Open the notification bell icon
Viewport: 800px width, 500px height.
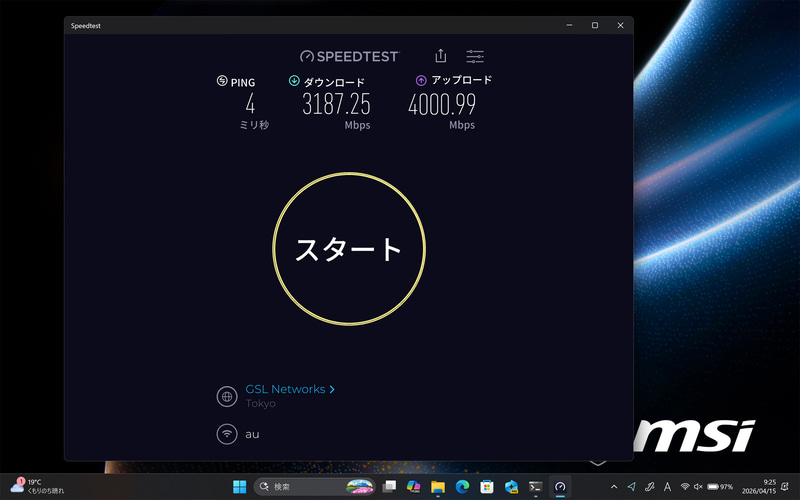point(785,487)
